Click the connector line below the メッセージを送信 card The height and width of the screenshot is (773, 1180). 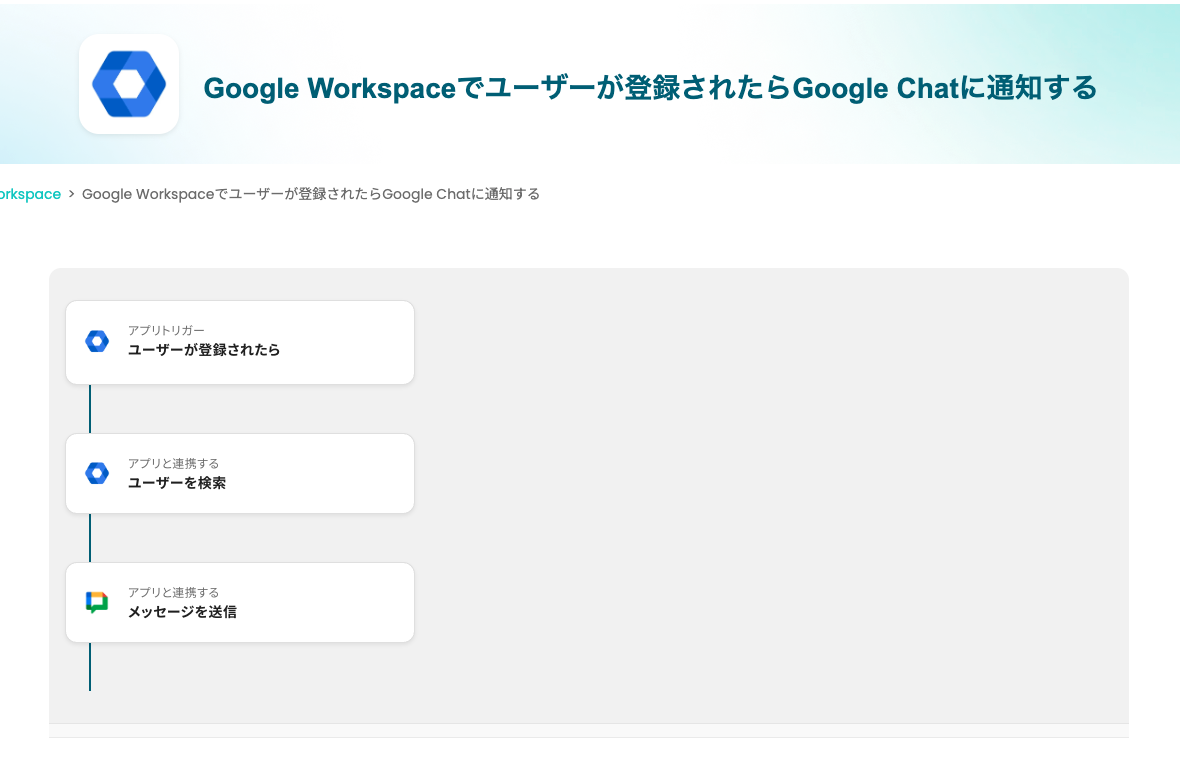point(90,667)
